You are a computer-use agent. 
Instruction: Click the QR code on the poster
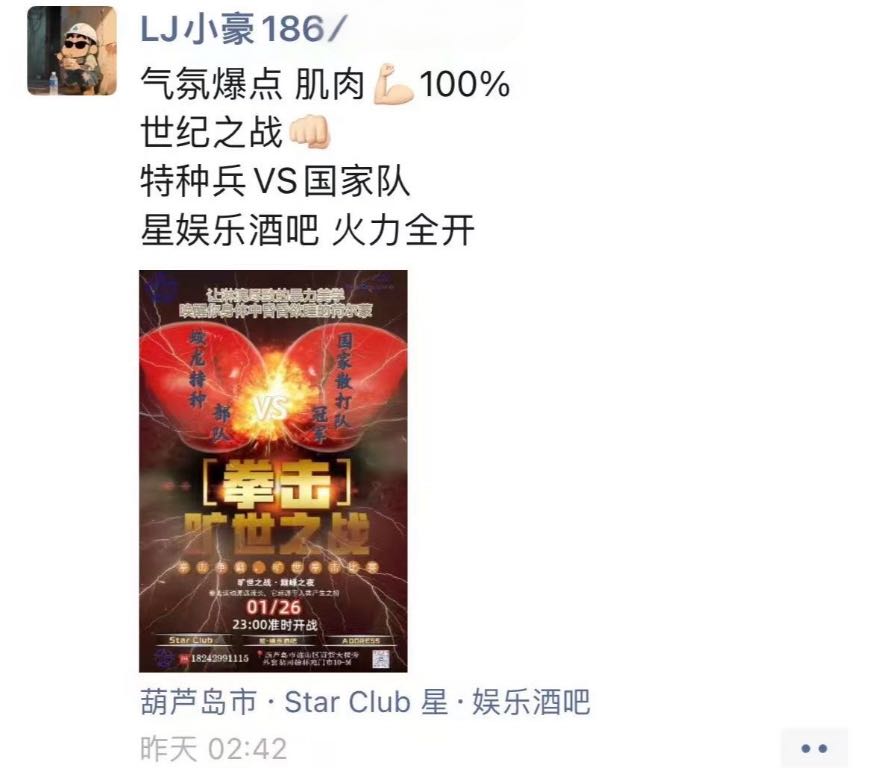point(381,659)
